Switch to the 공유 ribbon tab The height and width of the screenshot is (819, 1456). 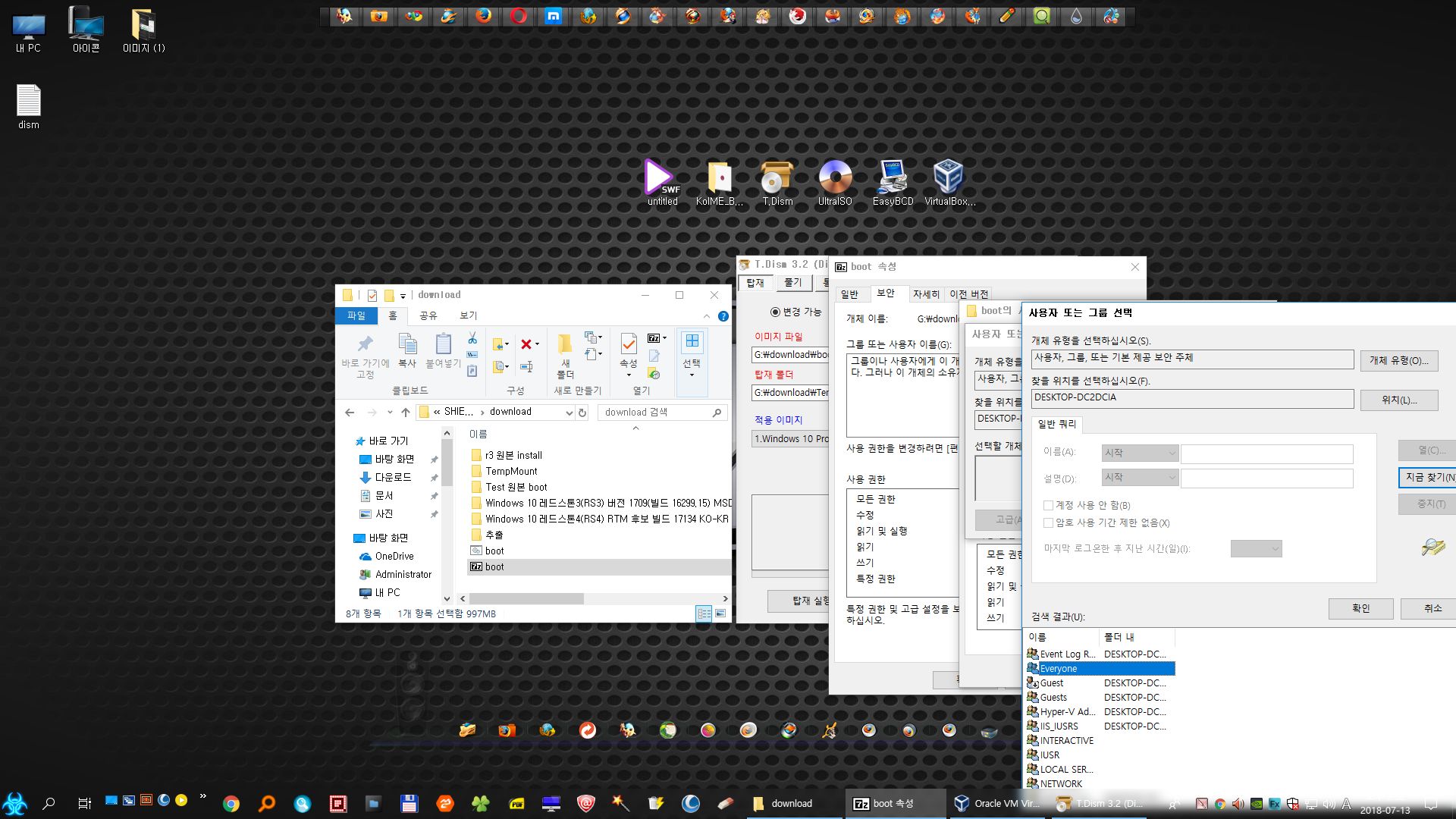pyautogui.click(x=428, y=315)
